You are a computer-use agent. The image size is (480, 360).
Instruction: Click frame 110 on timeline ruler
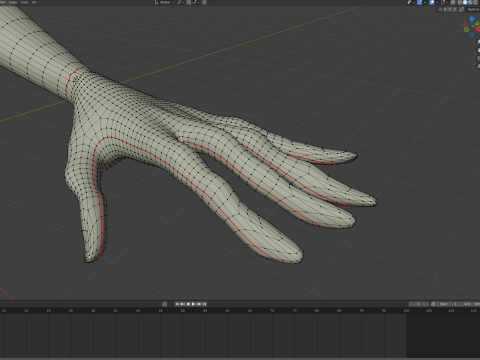tap(451, 311)
